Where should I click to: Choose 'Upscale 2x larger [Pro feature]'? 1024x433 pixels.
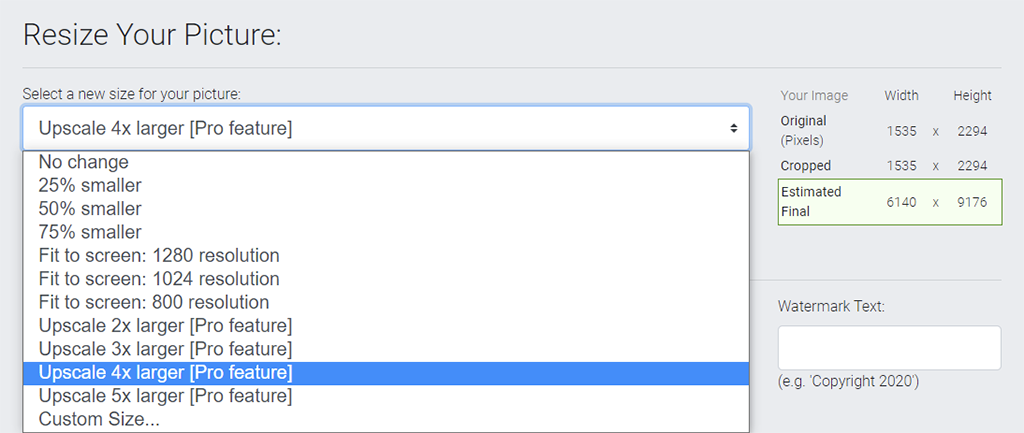tap(385, 325)
